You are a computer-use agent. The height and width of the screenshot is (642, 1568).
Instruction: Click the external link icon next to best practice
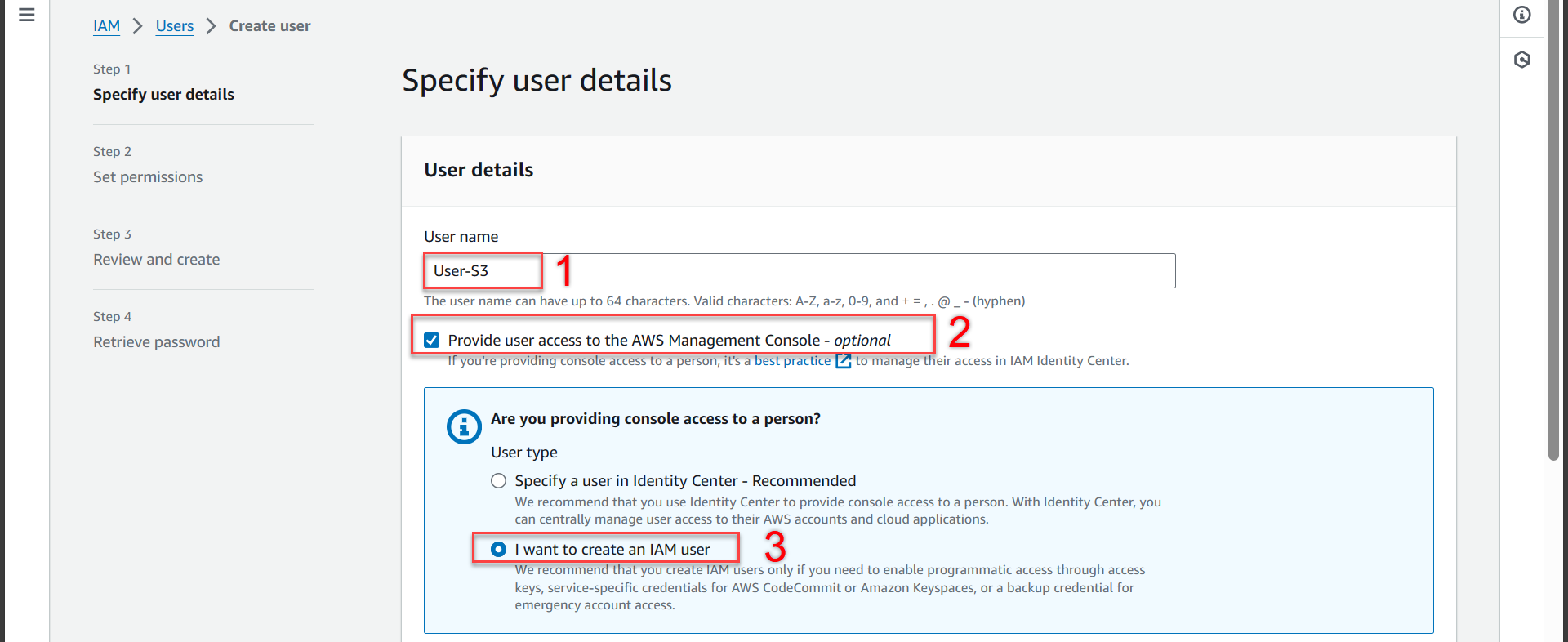tap(844, 361)
